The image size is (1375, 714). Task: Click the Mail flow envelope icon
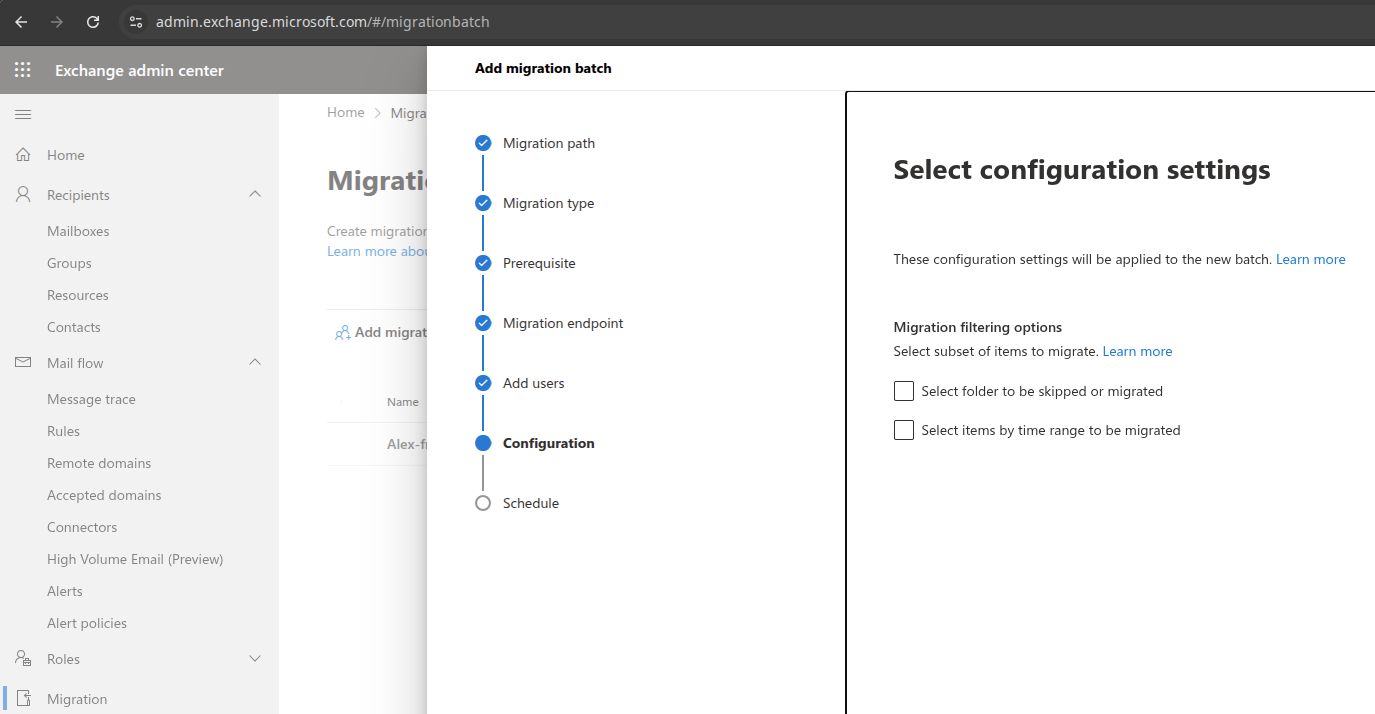click(23, 363)
